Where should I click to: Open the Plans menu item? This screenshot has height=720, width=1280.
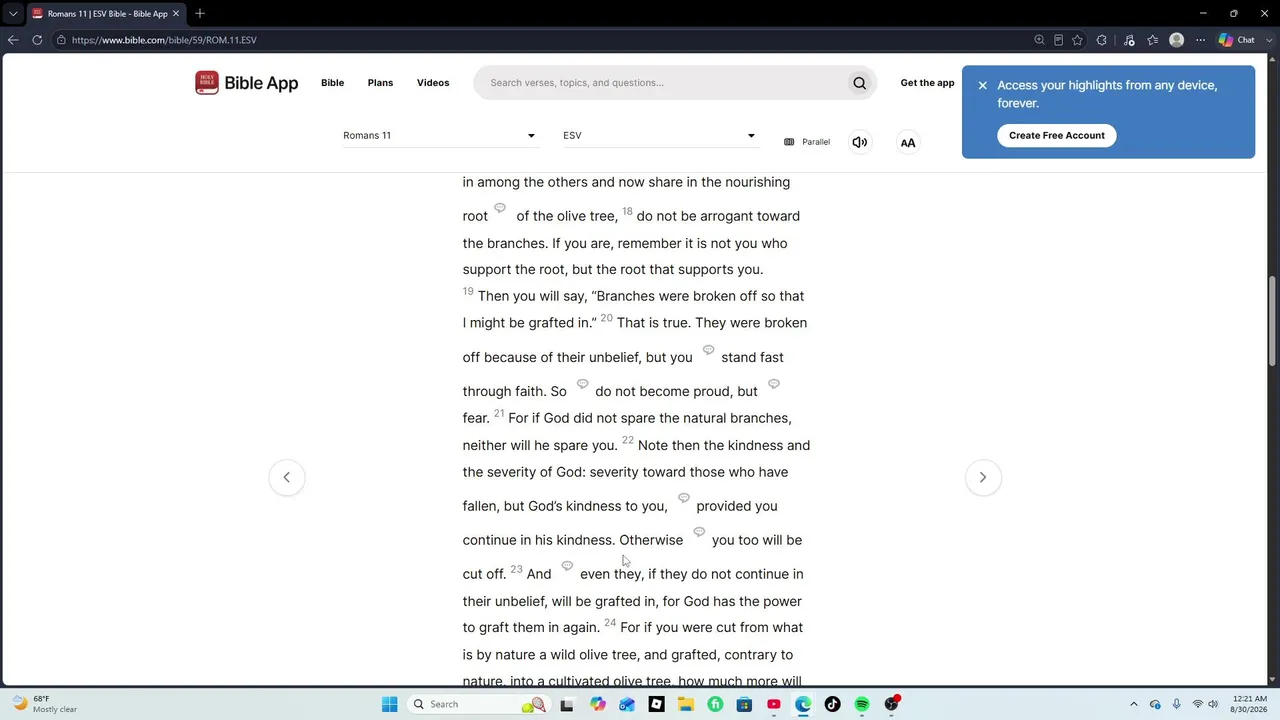click(380, 83)
